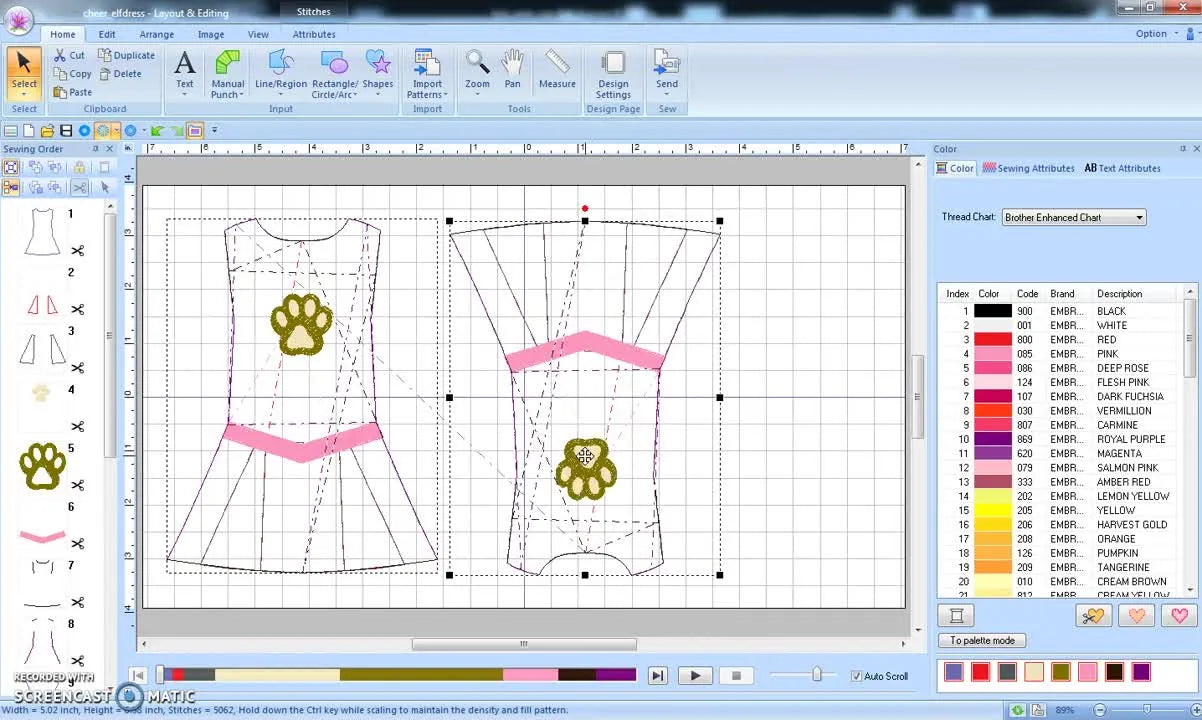Click the green refresh icon in status bar
Screen dimensions: 1202x720
pyautogui.click(x=1017, y=710)
